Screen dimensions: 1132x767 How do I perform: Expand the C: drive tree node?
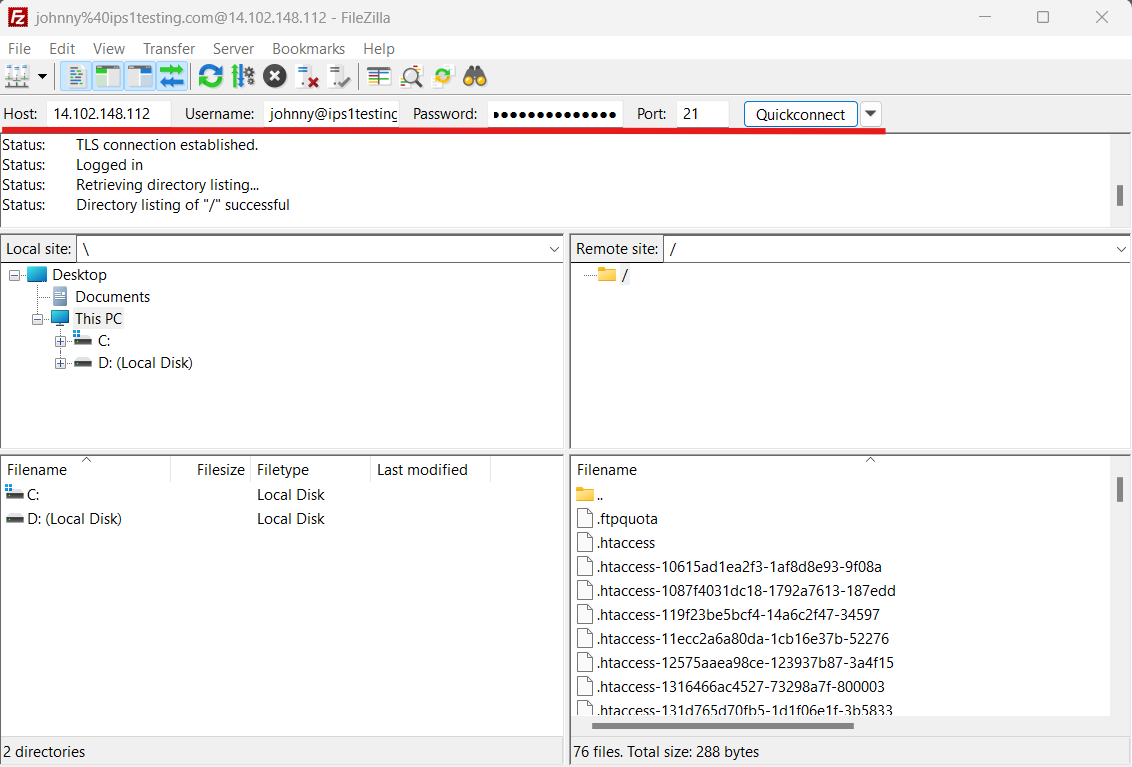(61, 341)
